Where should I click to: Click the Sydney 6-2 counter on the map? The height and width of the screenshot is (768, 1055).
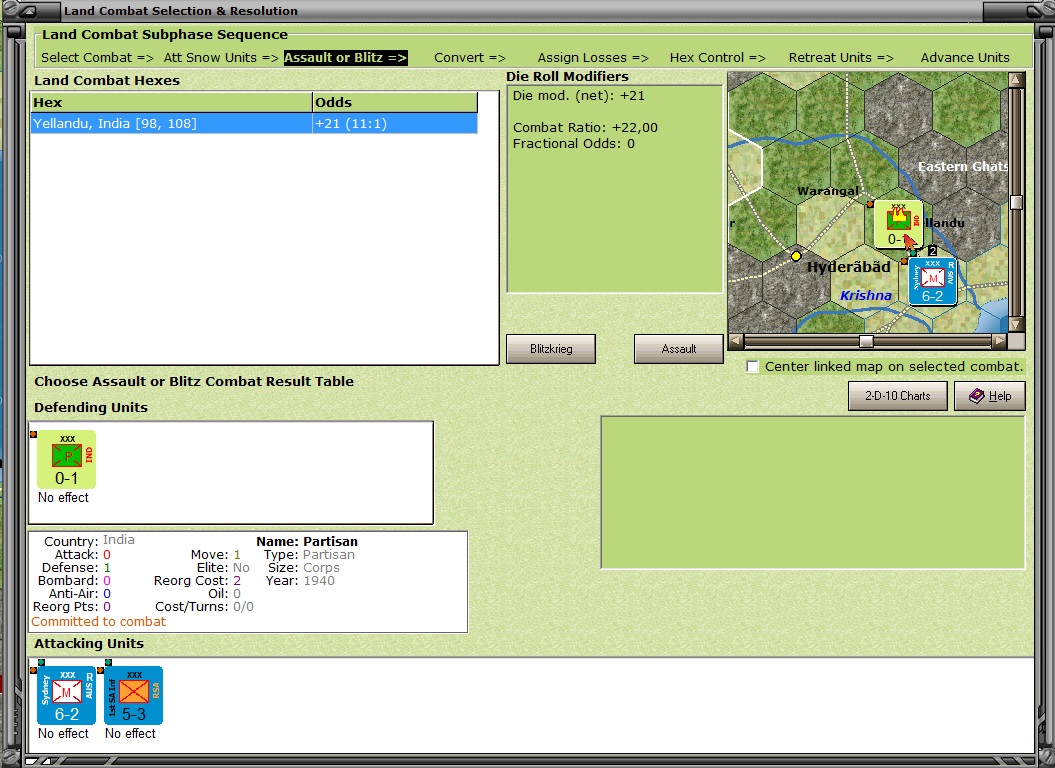(933, 281)
